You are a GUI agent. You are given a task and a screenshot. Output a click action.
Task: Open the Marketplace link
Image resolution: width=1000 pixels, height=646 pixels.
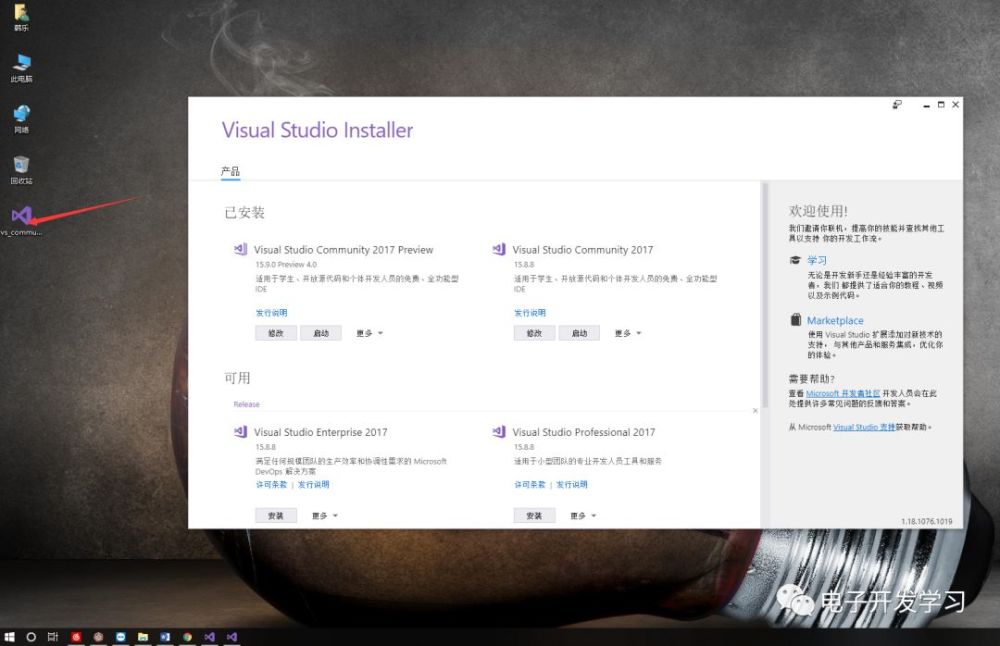click(x=835, y=320)
